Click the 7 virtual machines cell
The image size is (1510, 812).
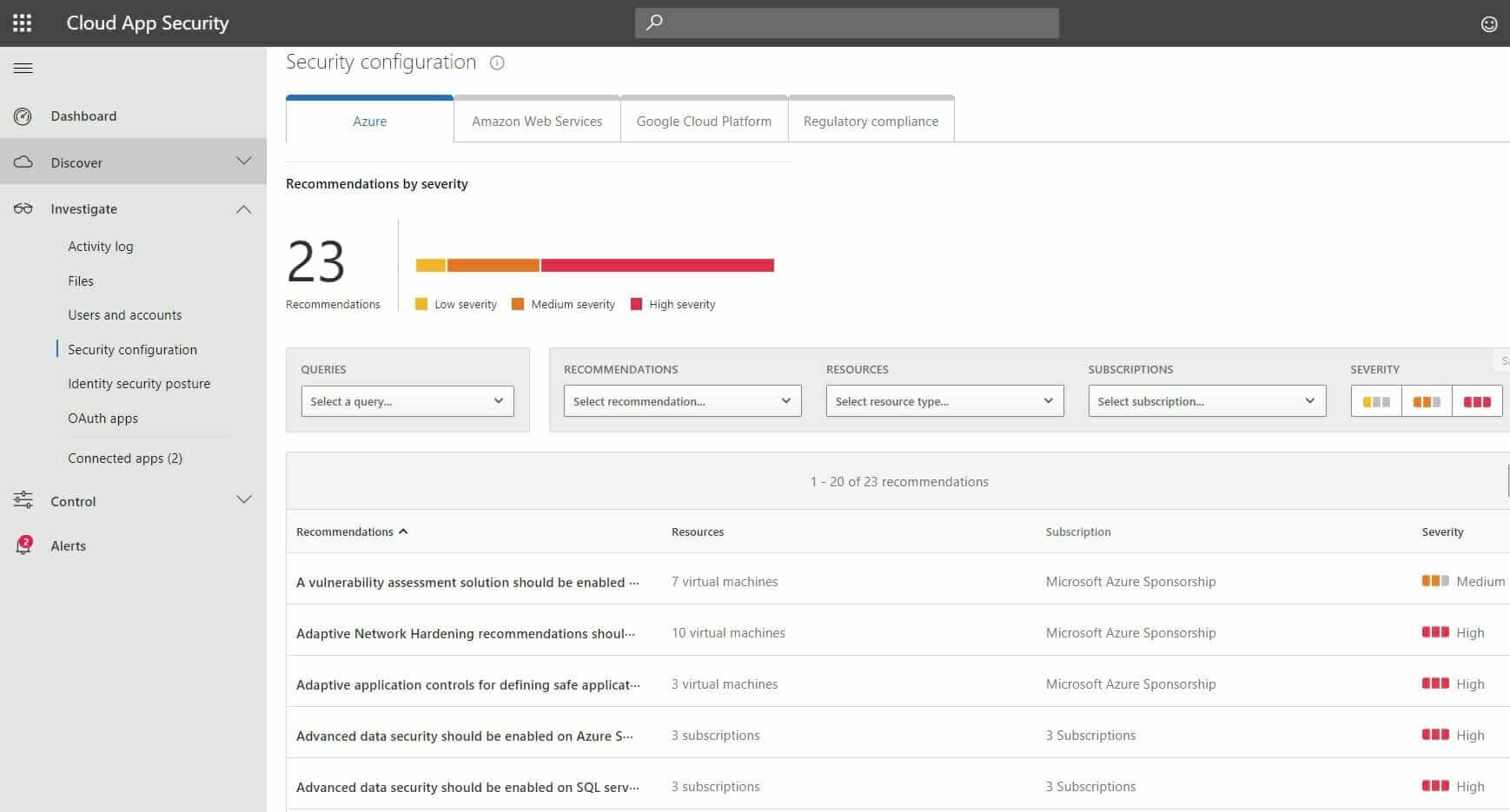click(x=725, y=582)
